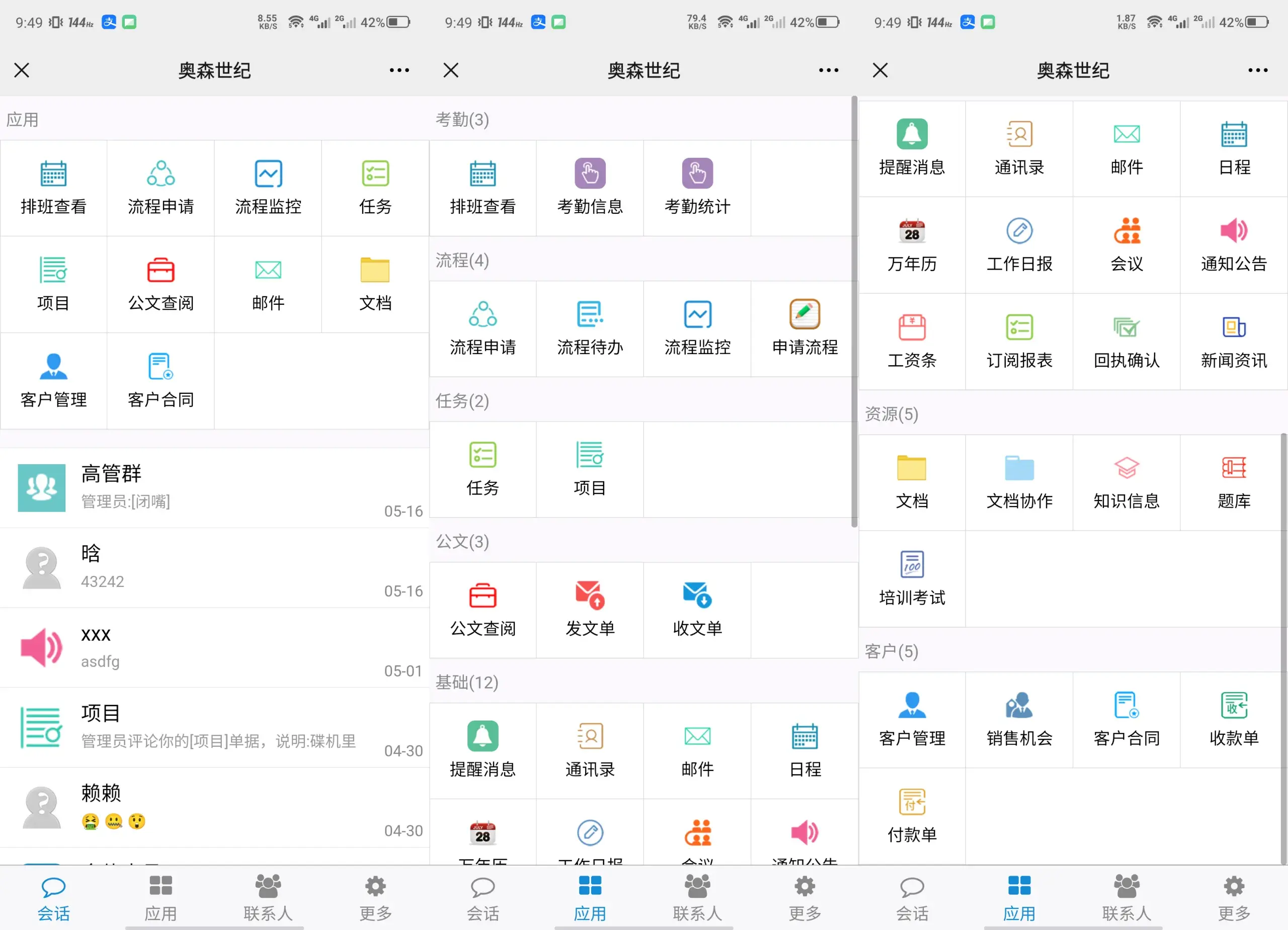Open 付款单 payment voucher app
1288x930 pixels.
(912, 816)
